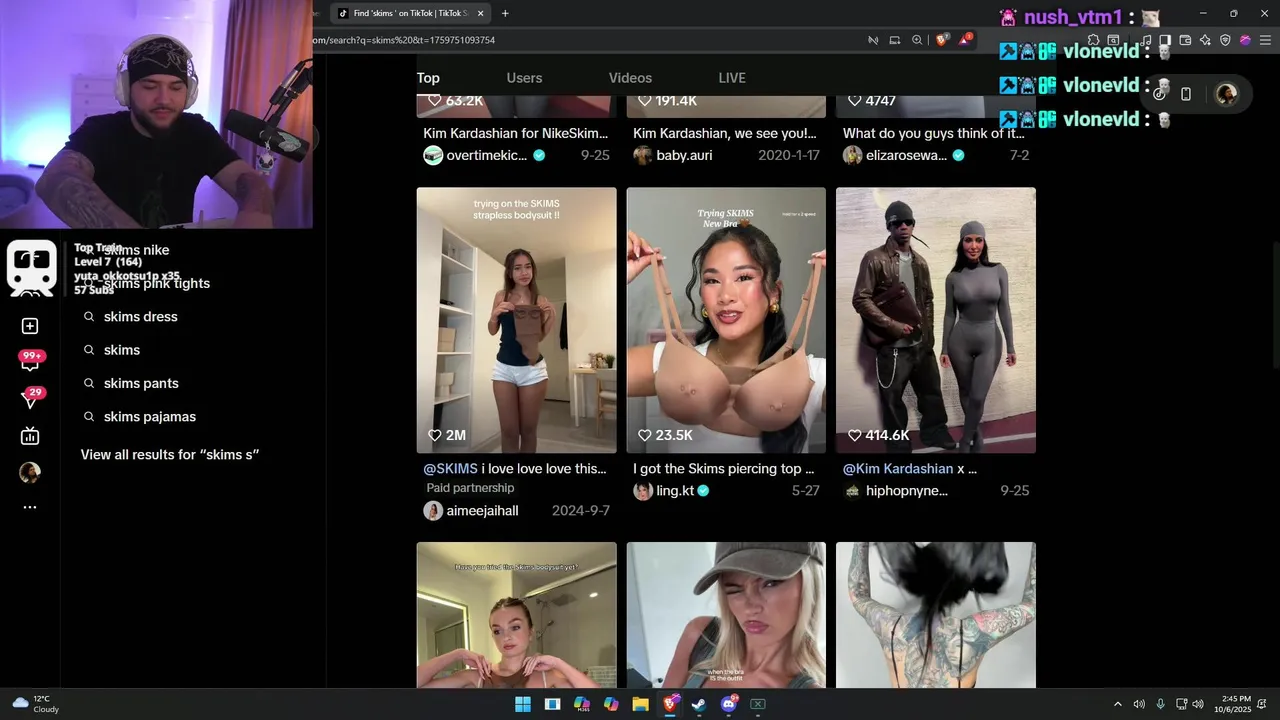Open File Explorer from the taskbar

pos(641,704)
